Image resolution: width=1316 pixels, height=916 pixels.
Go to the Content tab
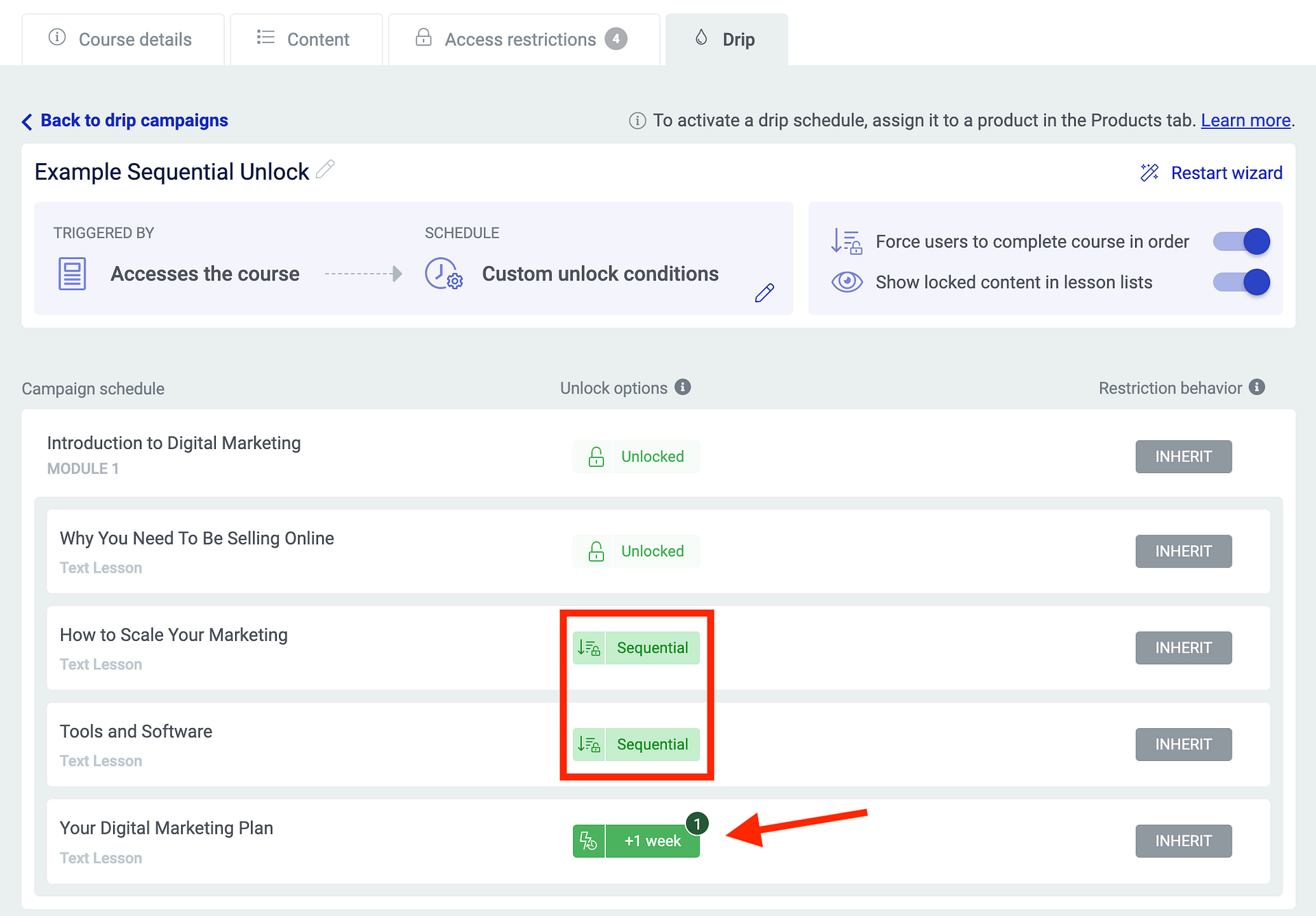pos(305,40)
